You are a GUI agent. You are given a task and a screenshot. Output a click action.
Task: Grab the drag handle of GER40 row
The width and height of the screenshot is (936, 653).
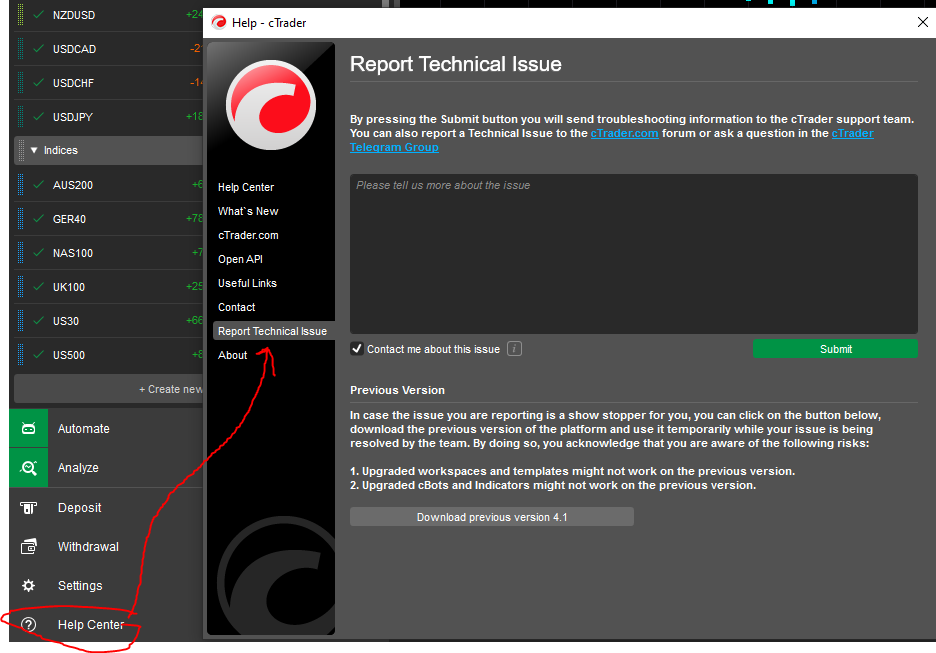(21, 218)
